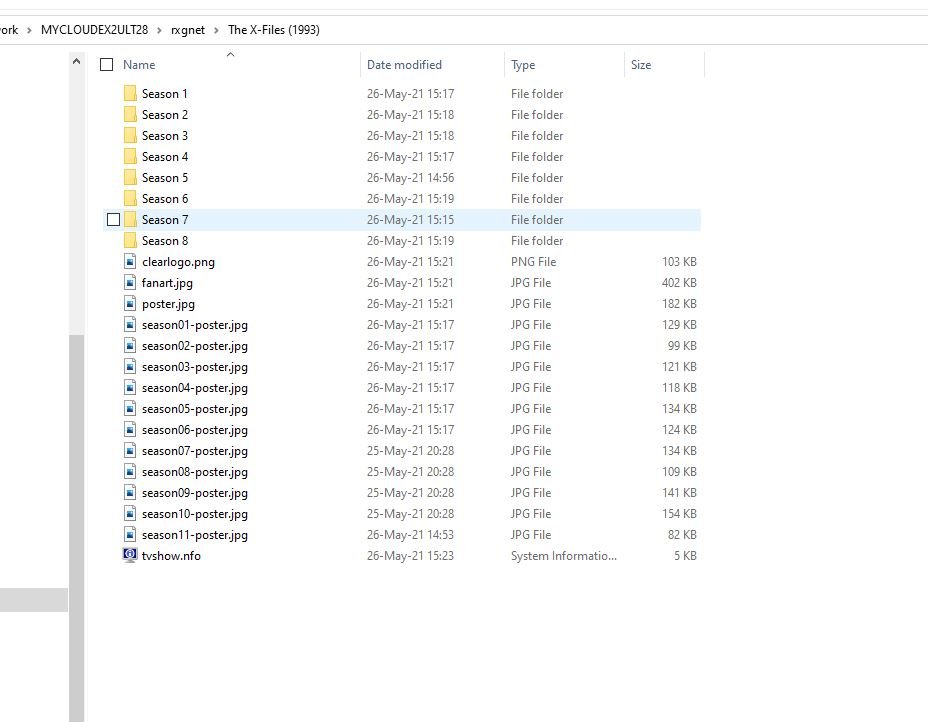The width and height of the screenshot is (928, 722).
Task: Sort files by the Size column
Action: (x=641, y=65)
